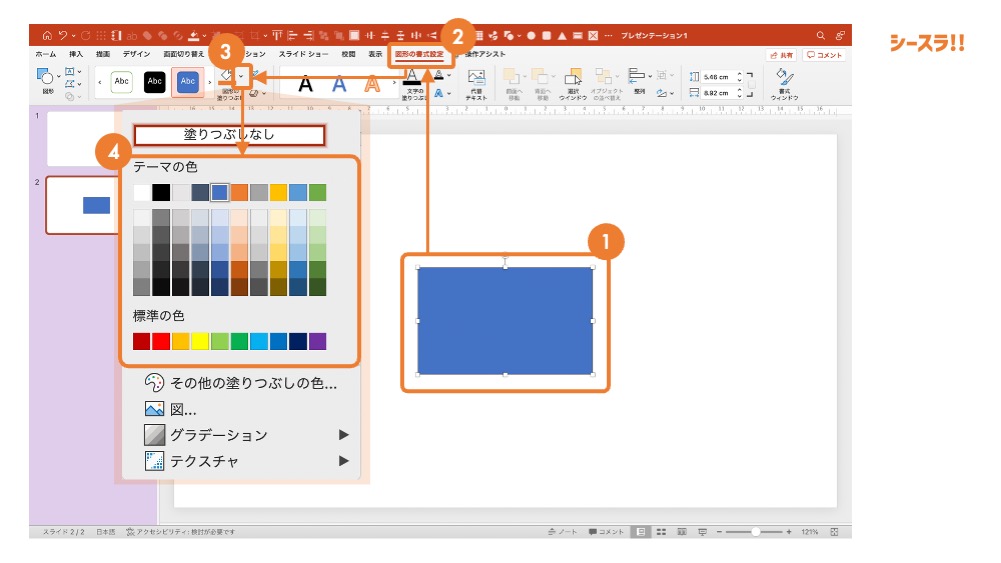This screenshot has height=563, width=1001.
Task: Switch to reading view icon in status bar
Action: click(x=682, y=532)
